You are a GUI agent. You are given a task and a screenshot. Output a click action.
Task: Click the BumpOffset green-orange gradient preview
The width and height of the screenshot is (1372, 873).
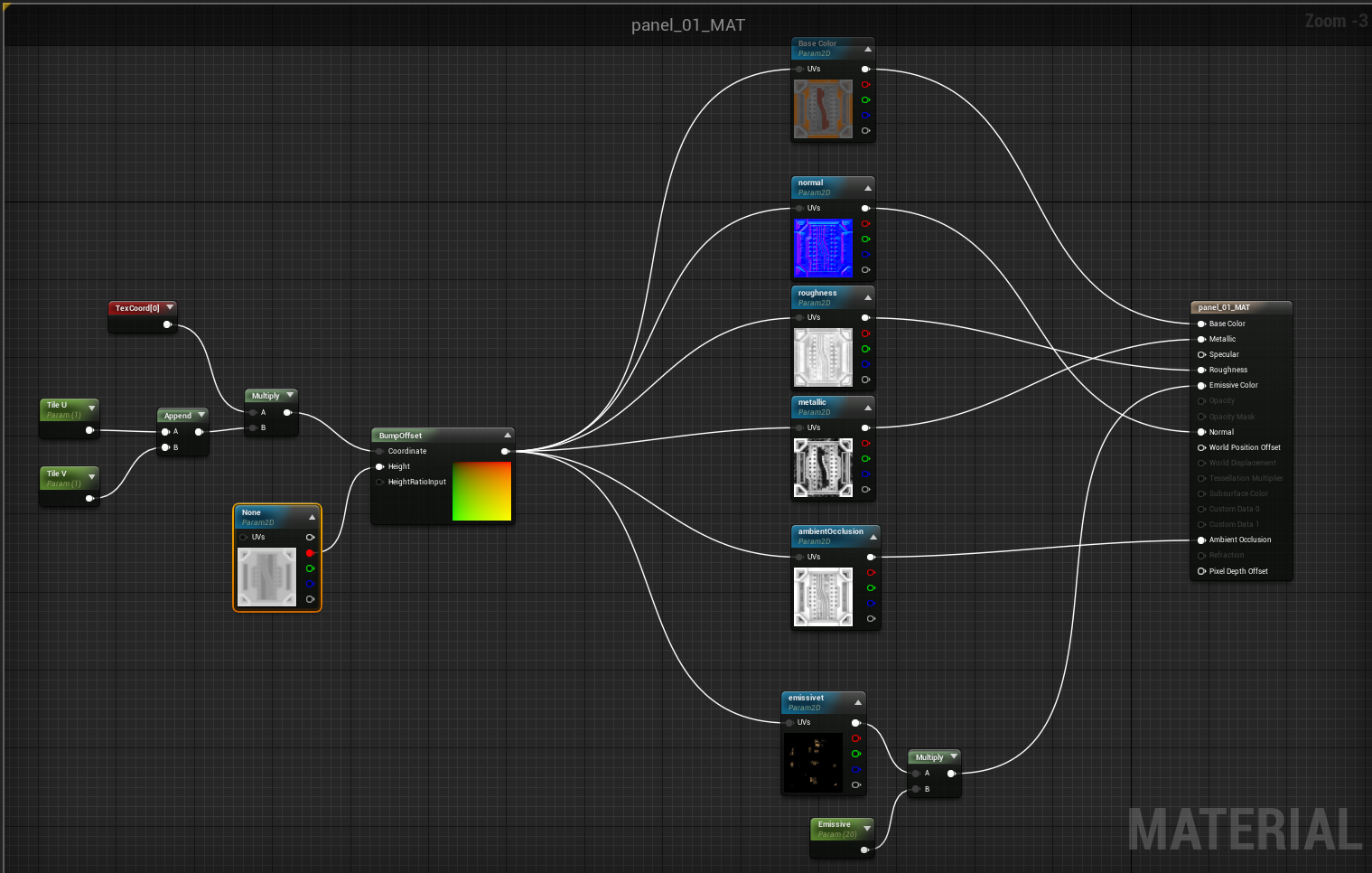(481, 492)
